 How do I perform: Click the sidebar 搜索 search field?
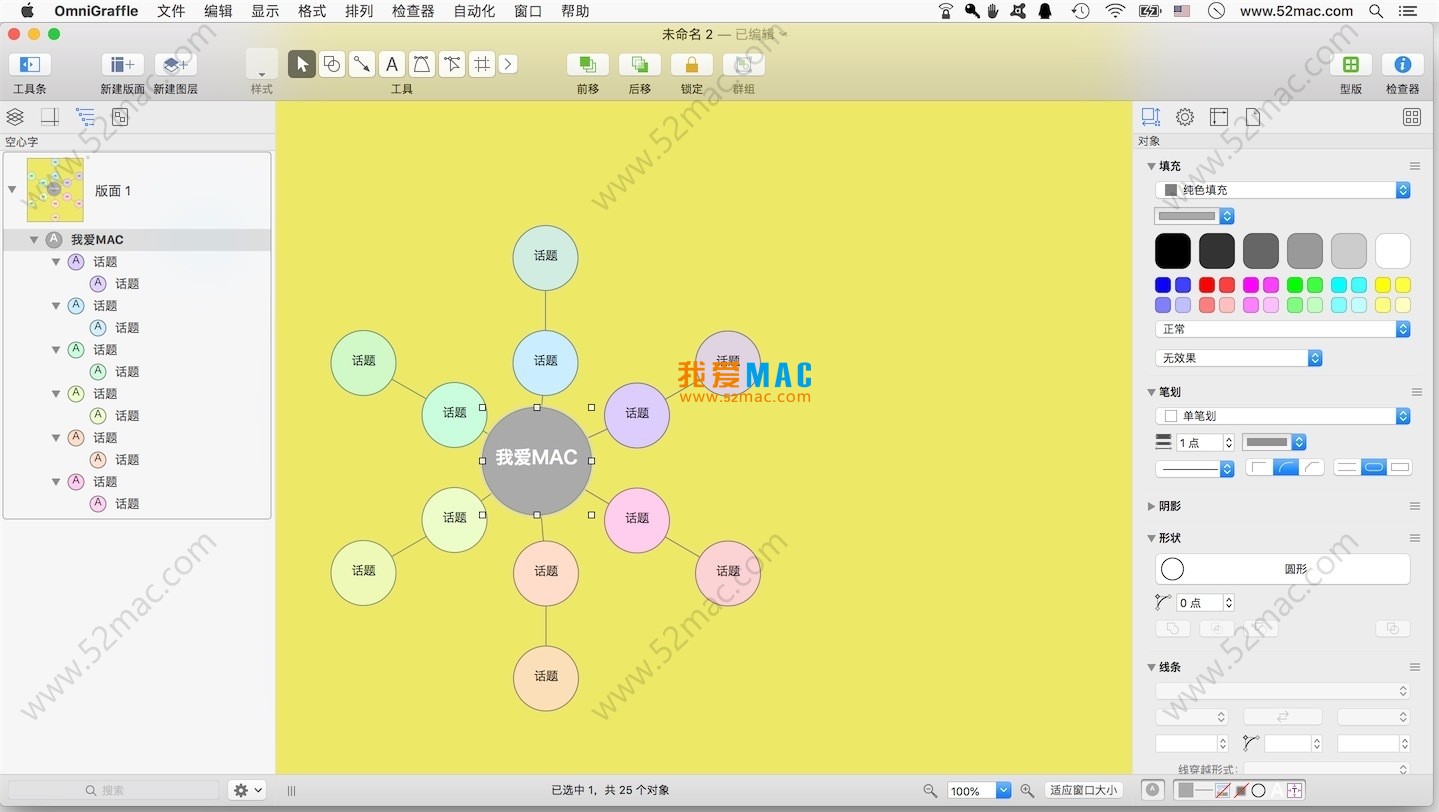(x=113, y=790)
